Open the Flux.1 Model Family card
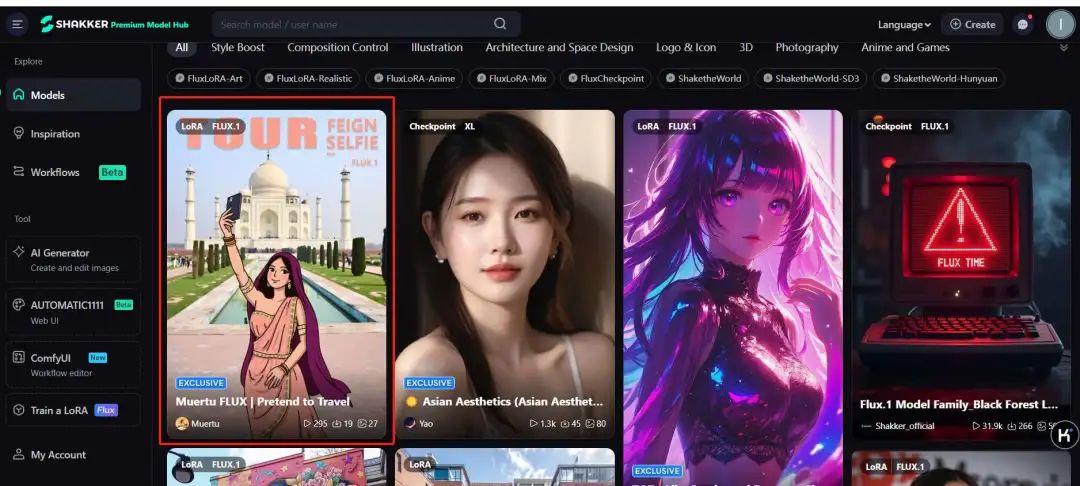The height and width of the screenshot is (486, 1080). (962, 274)
